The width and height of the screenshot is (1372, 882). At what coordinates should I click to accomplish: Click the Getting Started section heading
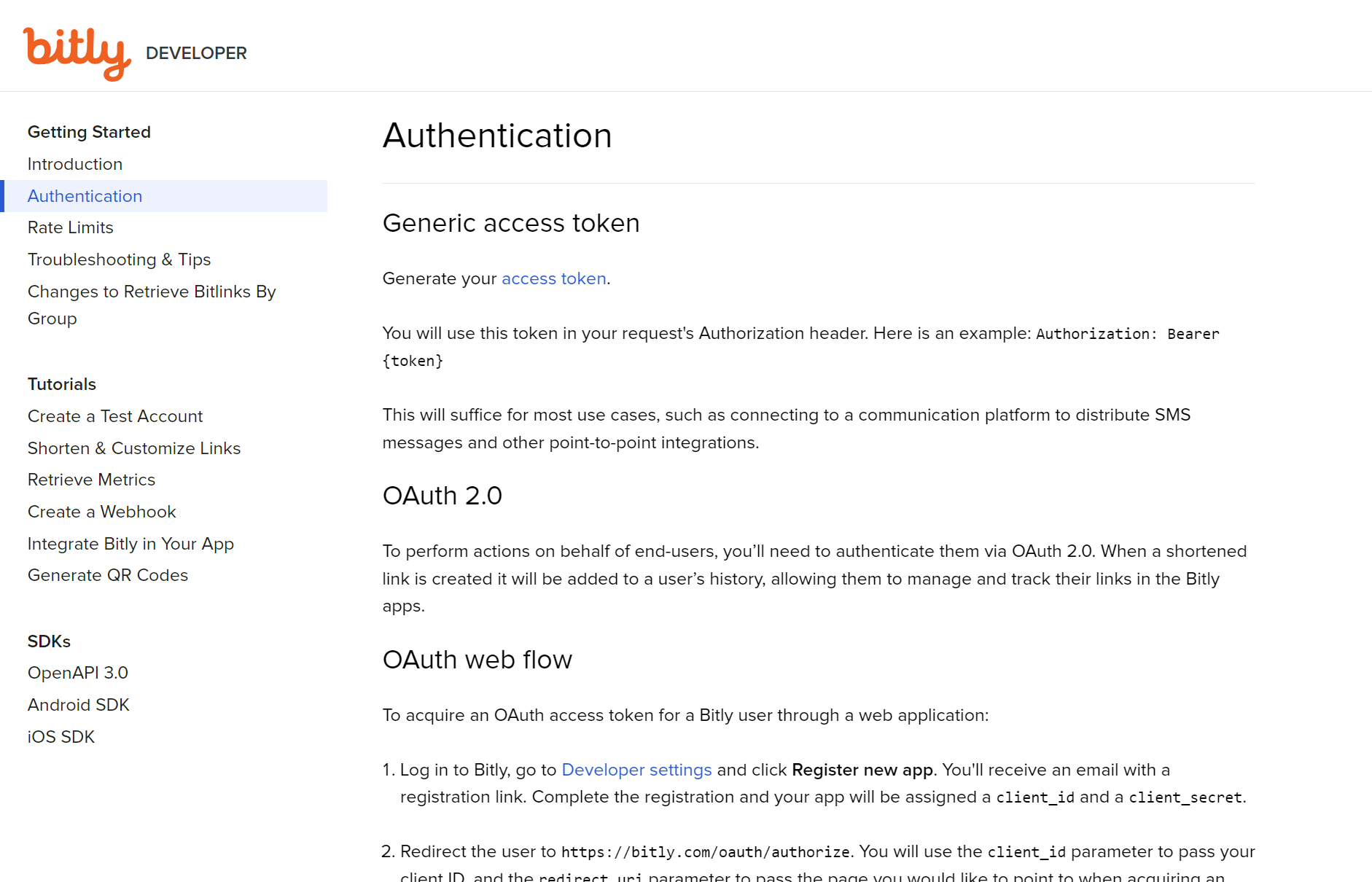tap(89, 132)
